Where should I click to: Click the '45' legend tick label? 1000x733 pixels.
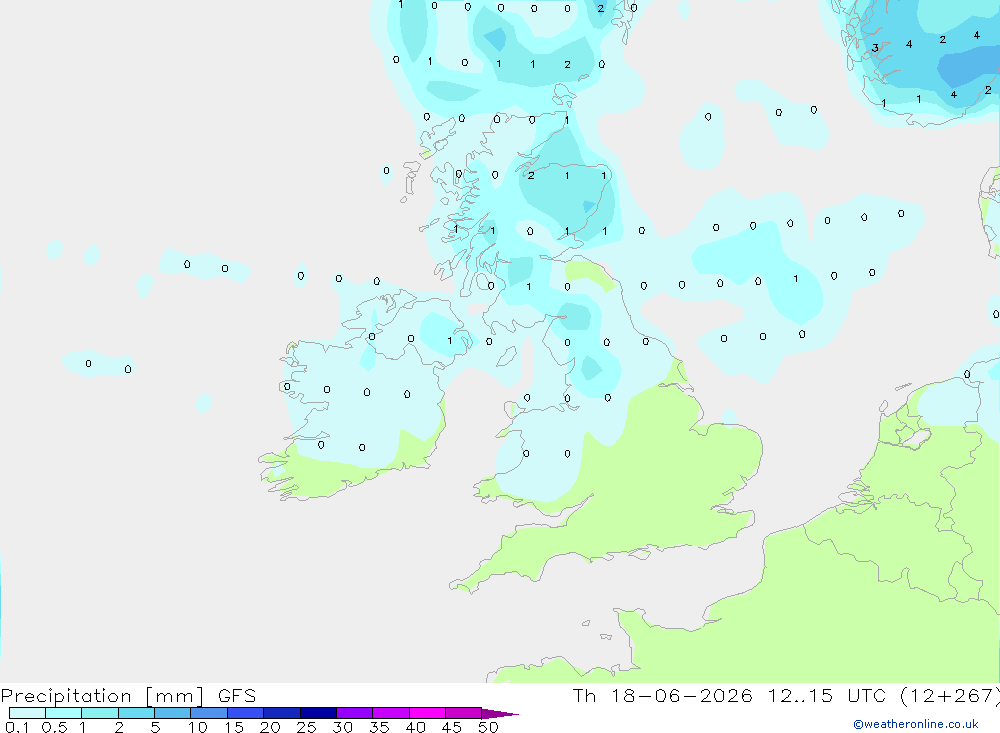(452, 727)
